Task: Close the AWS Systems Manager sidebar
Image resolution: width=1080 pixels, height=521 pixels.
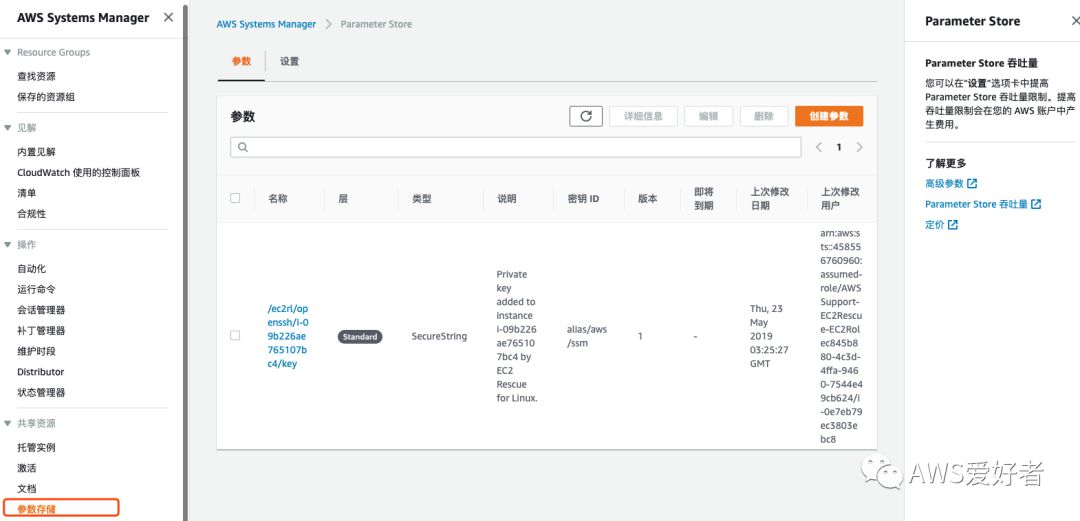Action: click(168, 17)
